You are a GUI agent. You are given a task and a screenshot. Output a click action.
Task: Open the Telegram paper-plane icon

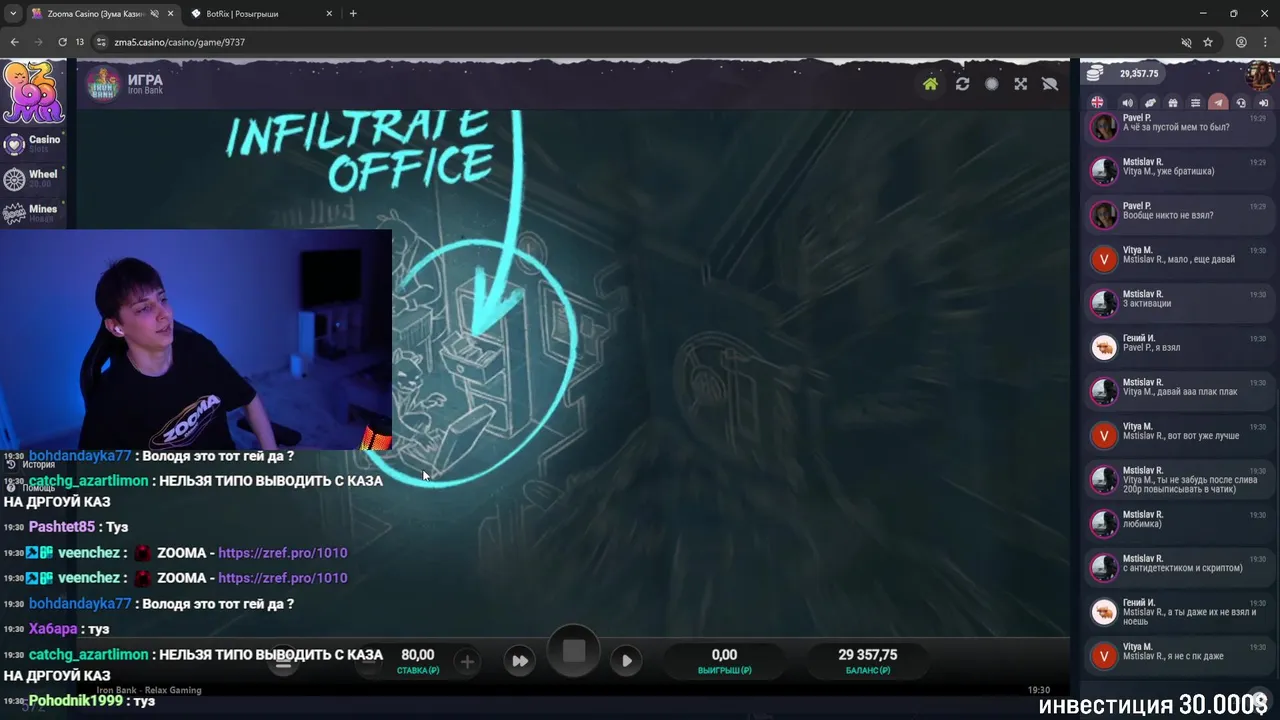1217,102
